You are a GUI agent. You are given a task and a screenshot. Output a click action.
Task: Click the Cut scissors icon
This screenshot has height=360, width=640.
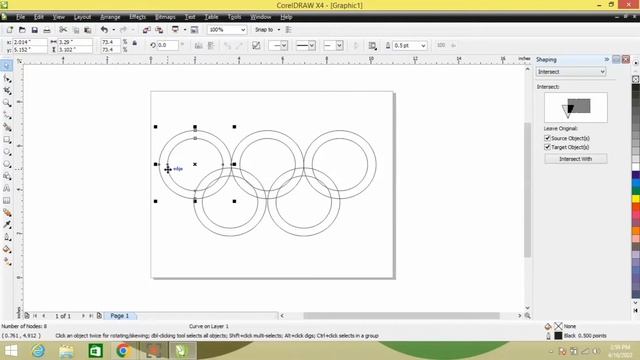tap(63, 30)
